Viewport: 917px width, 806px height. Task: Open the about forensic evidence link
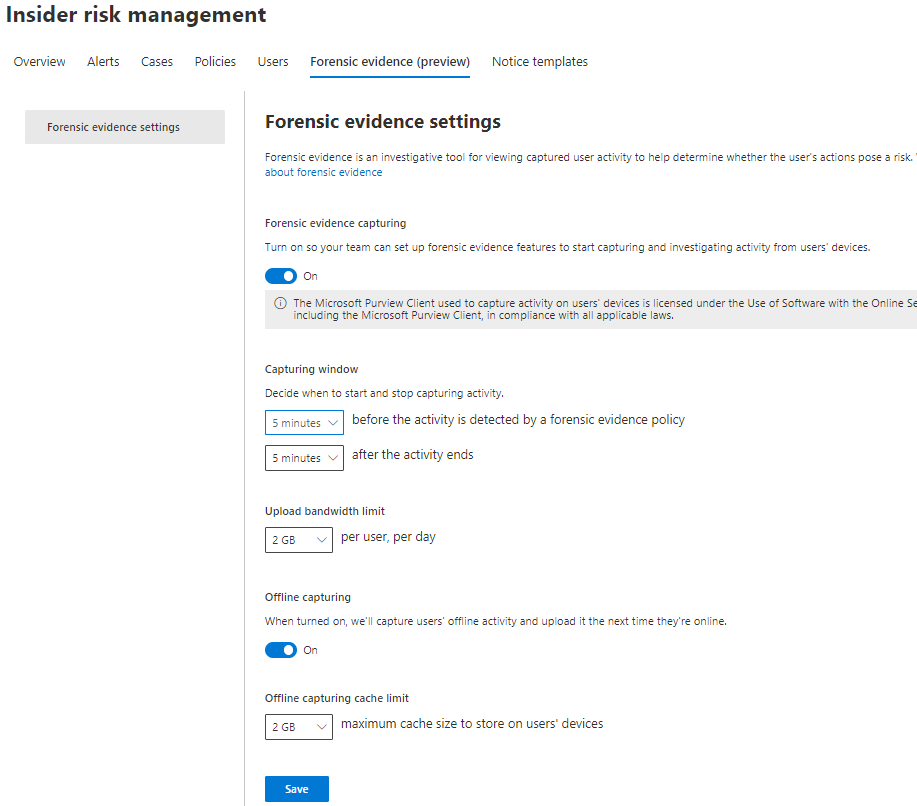click(323, 171)
